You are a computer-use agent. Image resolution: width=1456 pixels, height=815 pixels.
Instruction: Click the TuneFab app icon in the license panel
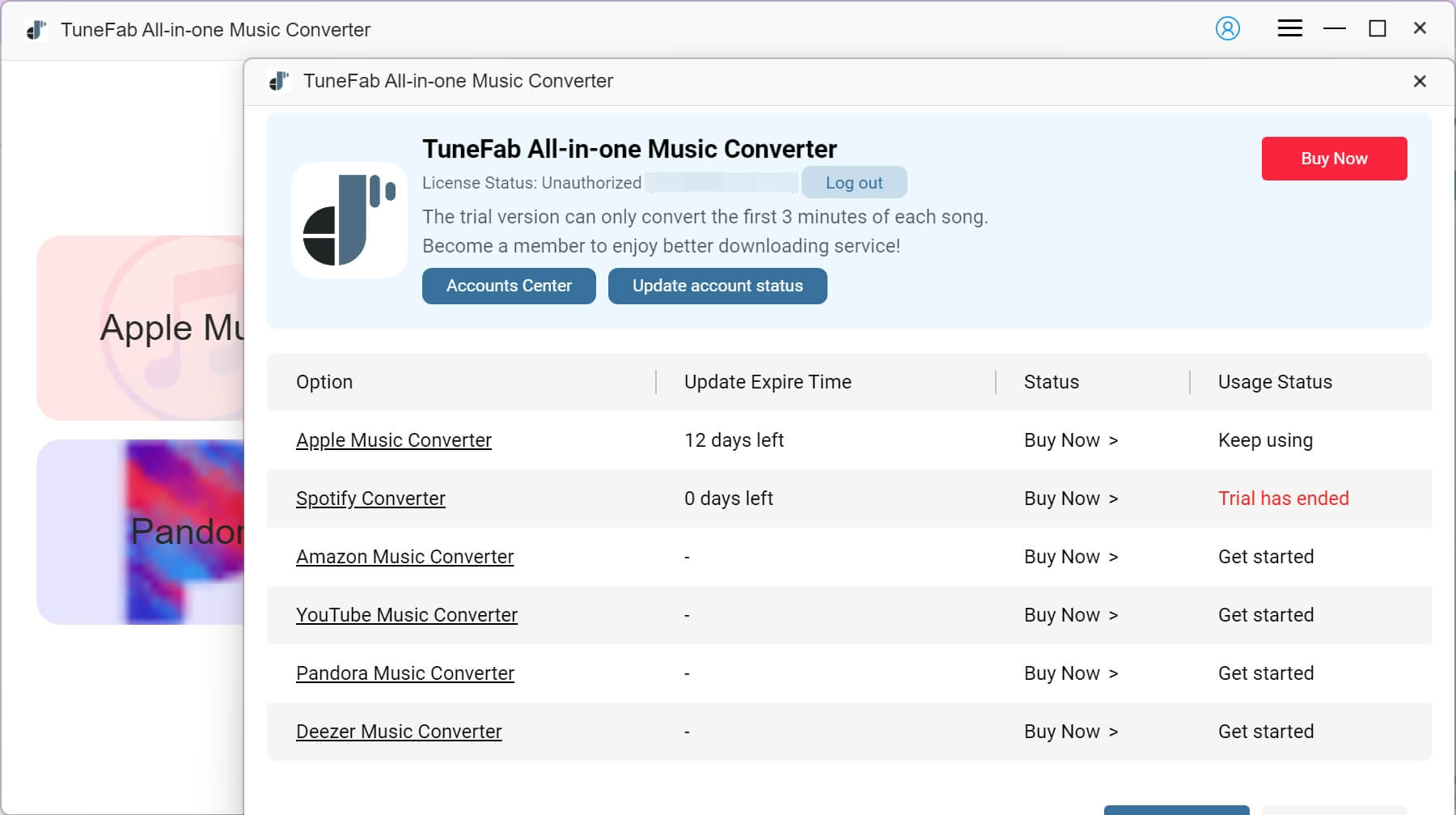pyautogui.click(x=349, y=219)
